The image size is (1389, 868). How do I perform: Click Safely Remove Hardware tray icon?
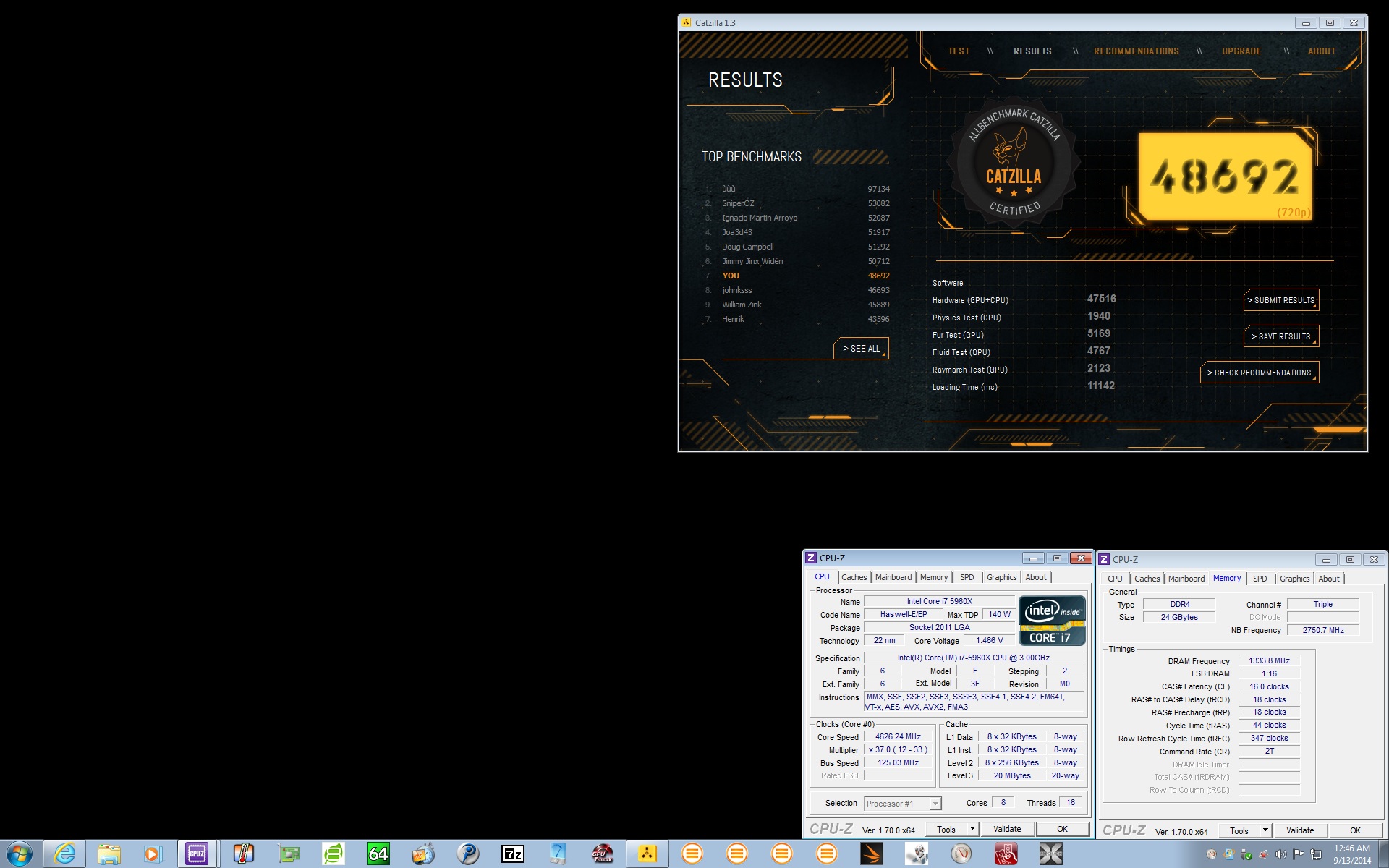[1246, 854]
